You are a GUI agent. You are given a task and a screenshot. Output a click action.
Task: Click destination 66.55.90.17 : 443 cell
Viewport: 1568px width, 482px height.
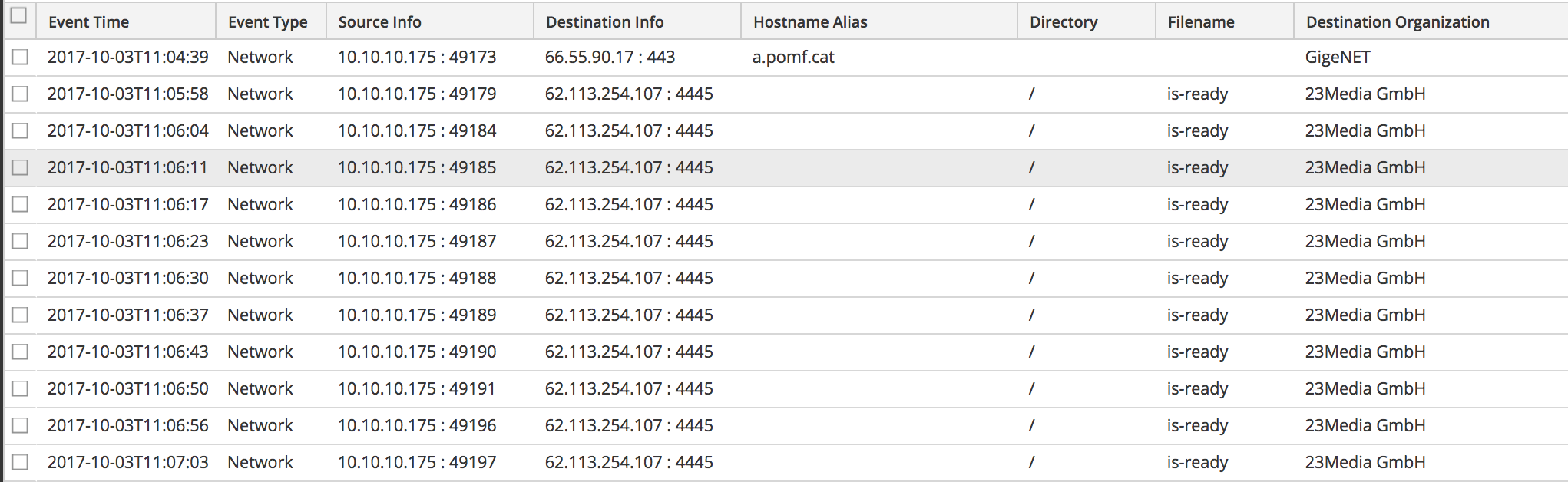coord(610,58)
